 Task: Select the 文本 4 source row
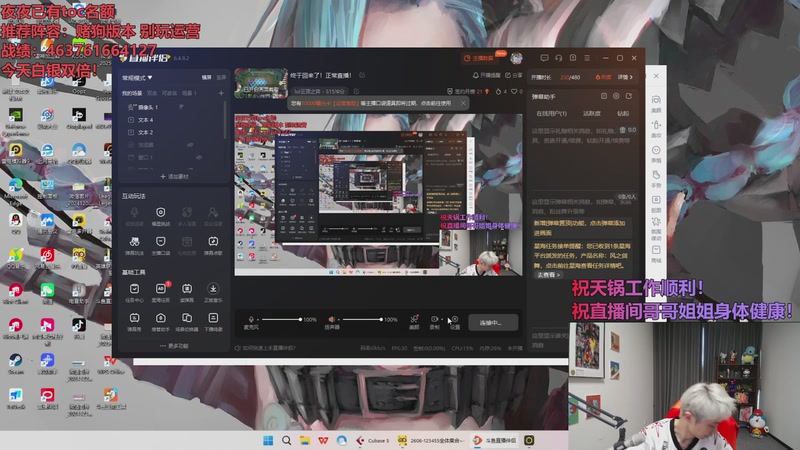click(x=173, y=120)
